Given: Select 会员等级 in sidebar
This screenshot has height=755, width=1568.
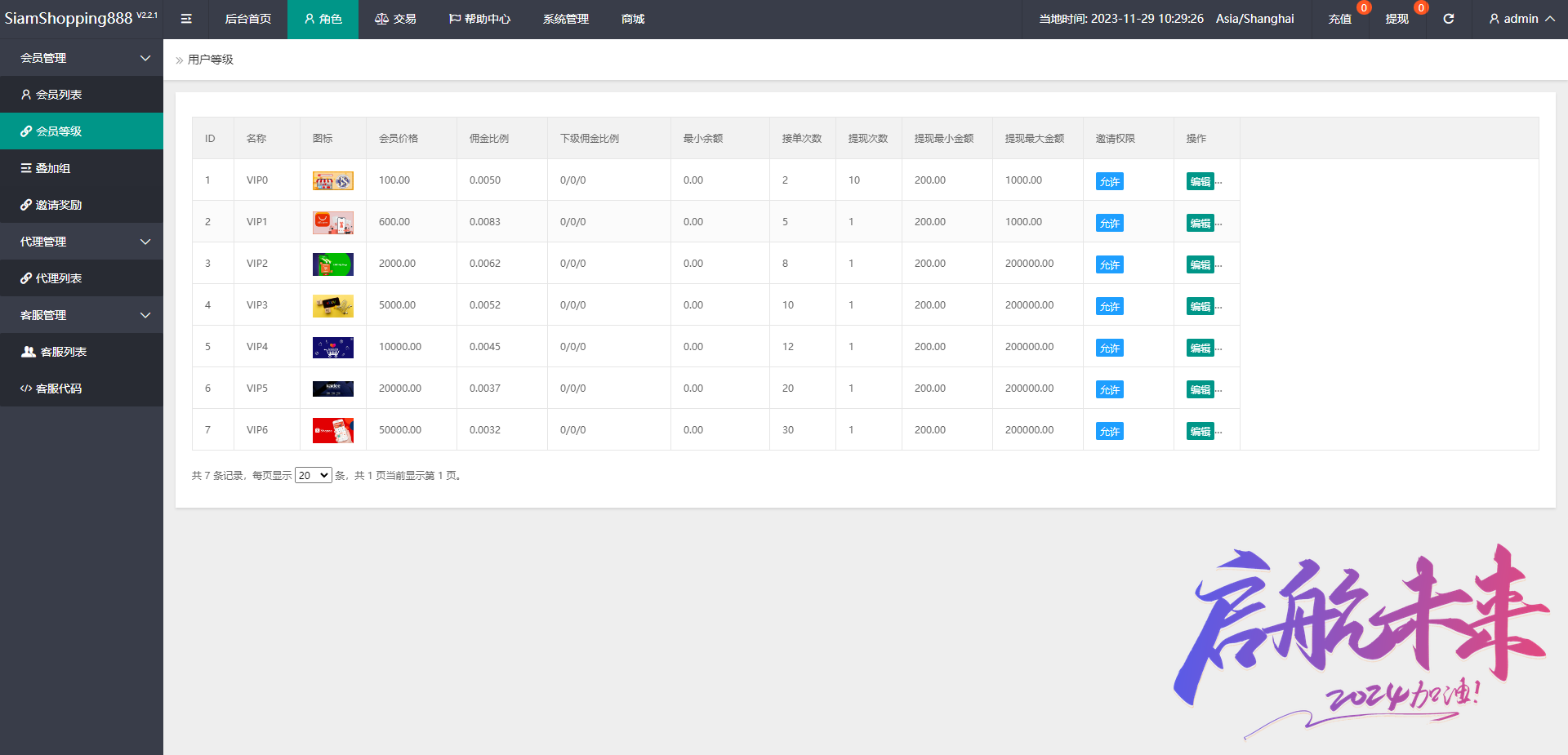Looking at the screenshot, I should (82, 131).
